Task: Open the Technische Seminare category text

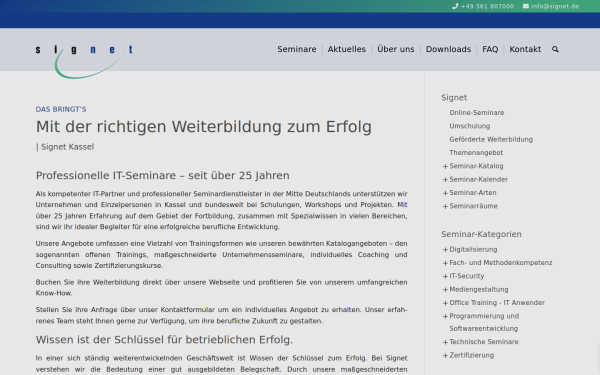Action: 484,342
